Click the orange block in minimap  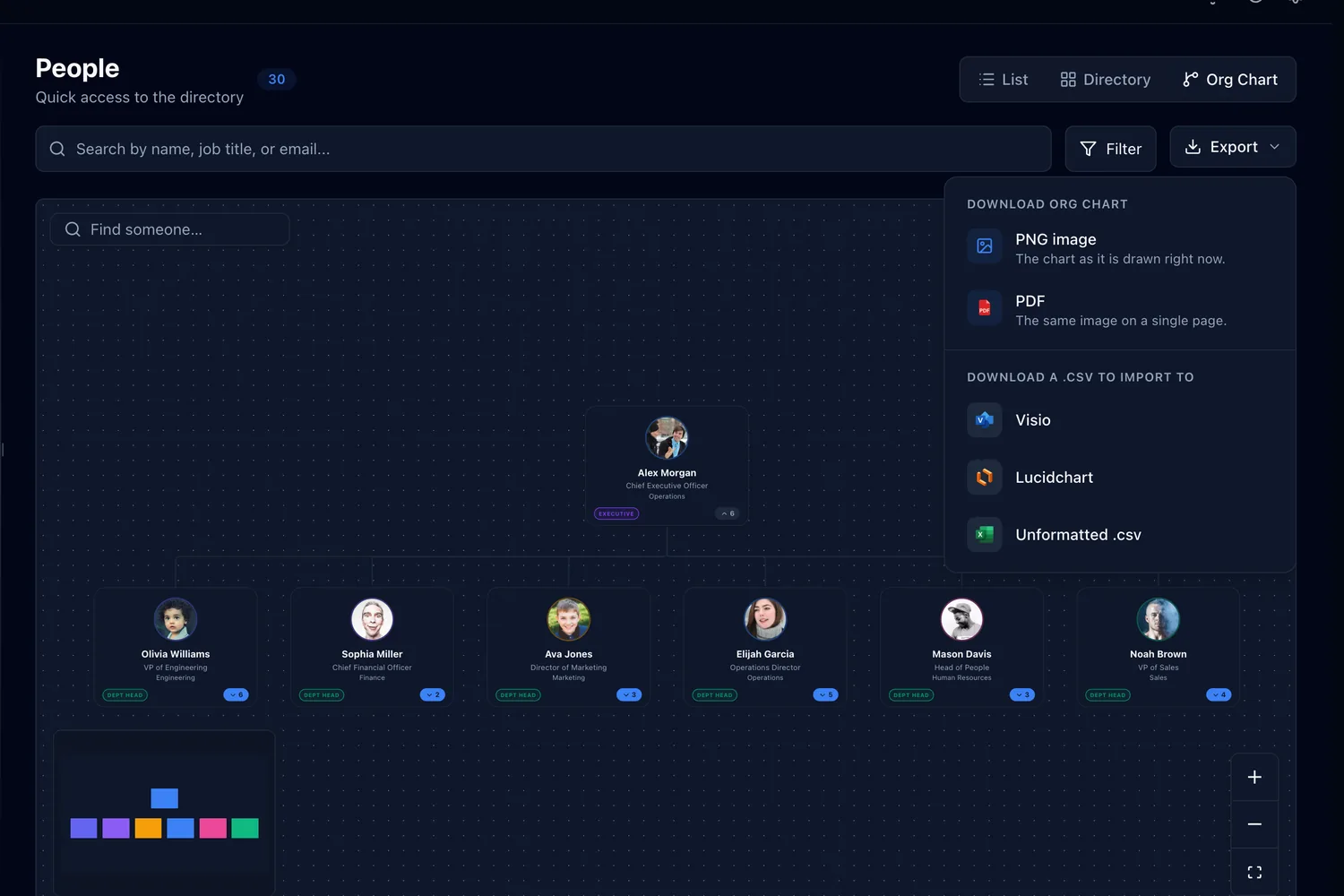148,828
